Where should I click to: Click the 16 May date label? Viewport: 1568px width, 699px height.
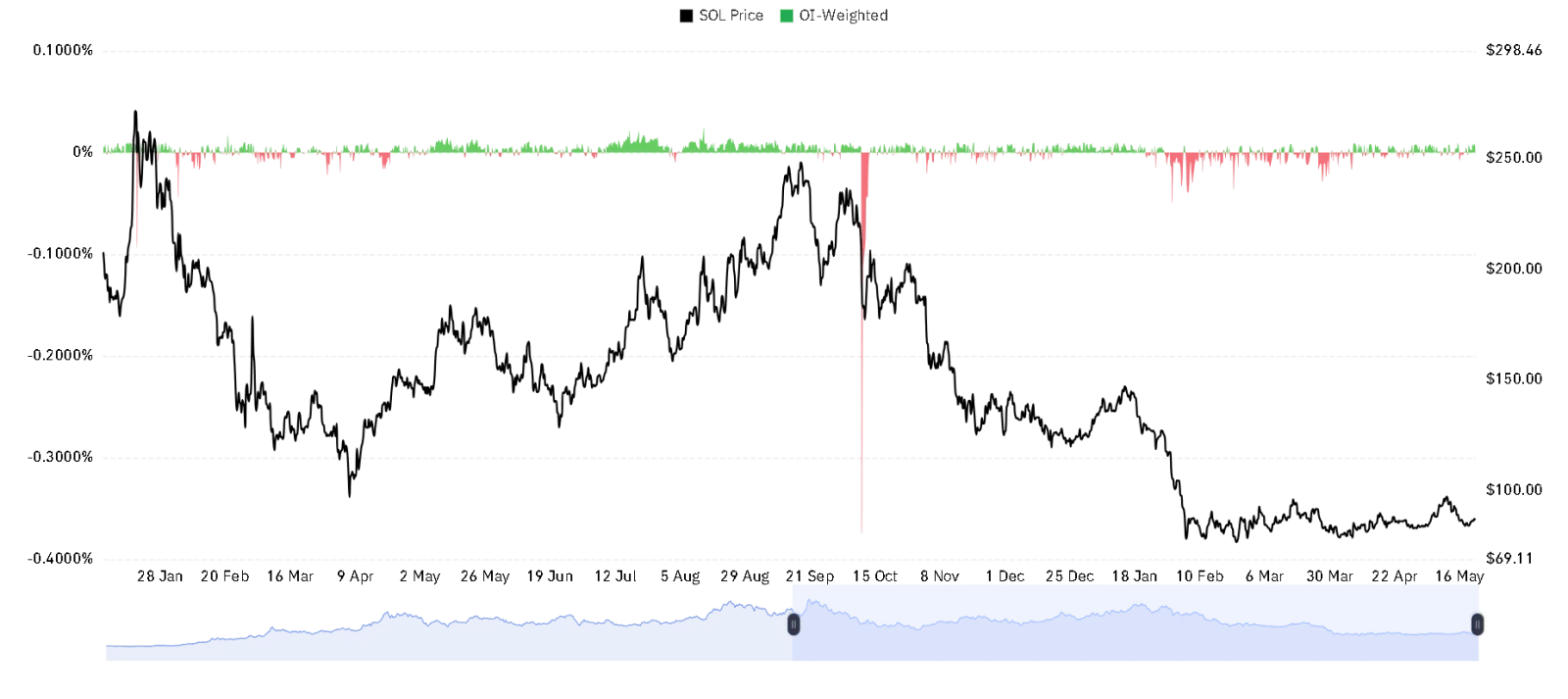click(x=1459, y=576)
